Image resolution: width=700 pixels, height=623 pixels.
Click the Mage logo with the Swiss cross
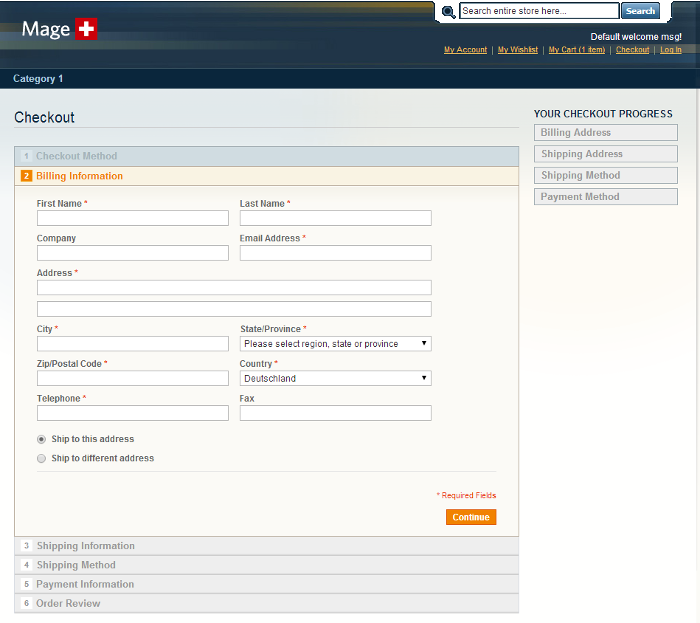pos(59,29)
